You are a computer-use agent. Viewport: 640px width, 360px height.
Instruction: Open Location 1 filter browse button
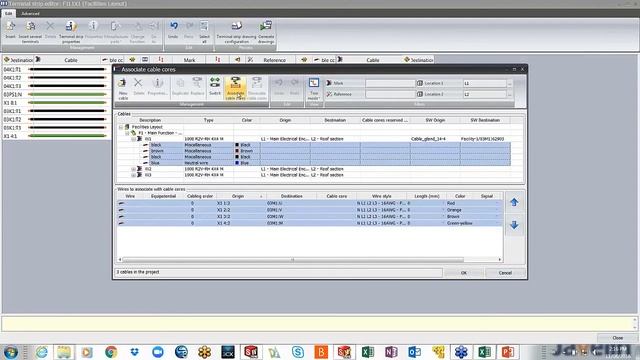tap(509, 83)
